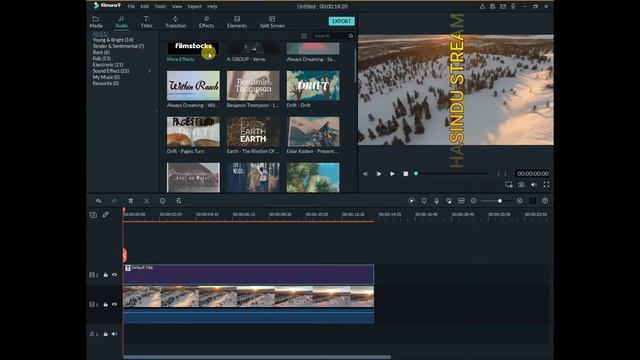Select the Sound Effect category
640x360 pixels.
pos(111,71)
